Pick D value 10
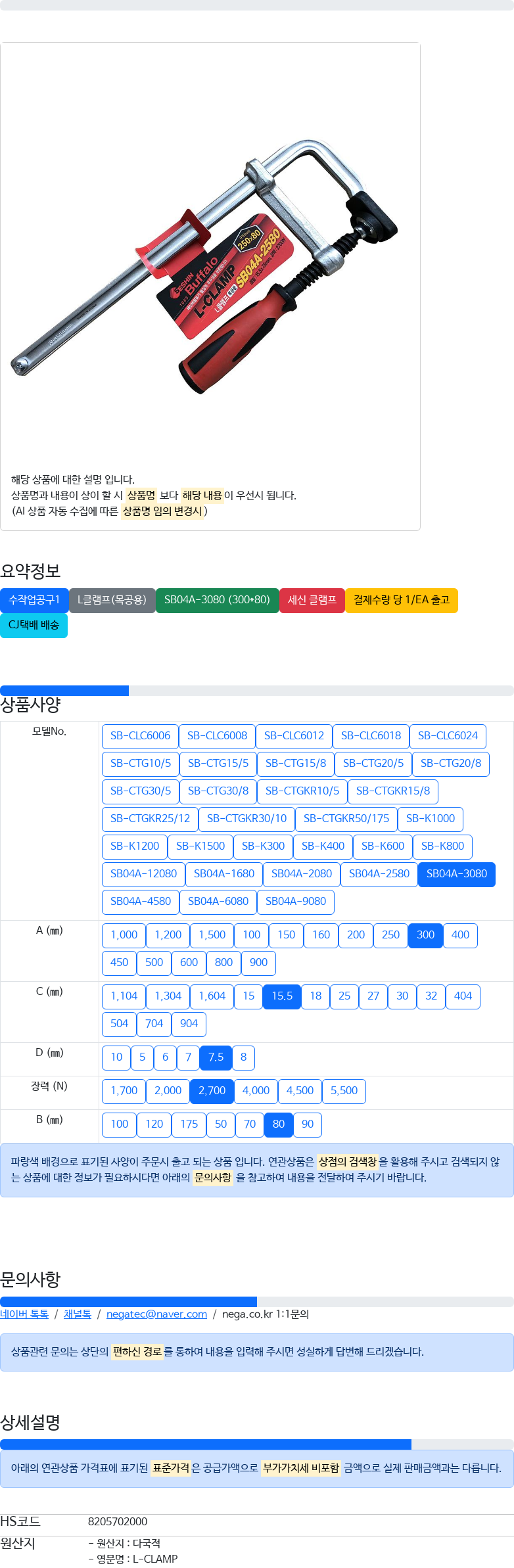Image resolution: width=514 pixels, height=1568 pixels. click(x=116, y=1057)
